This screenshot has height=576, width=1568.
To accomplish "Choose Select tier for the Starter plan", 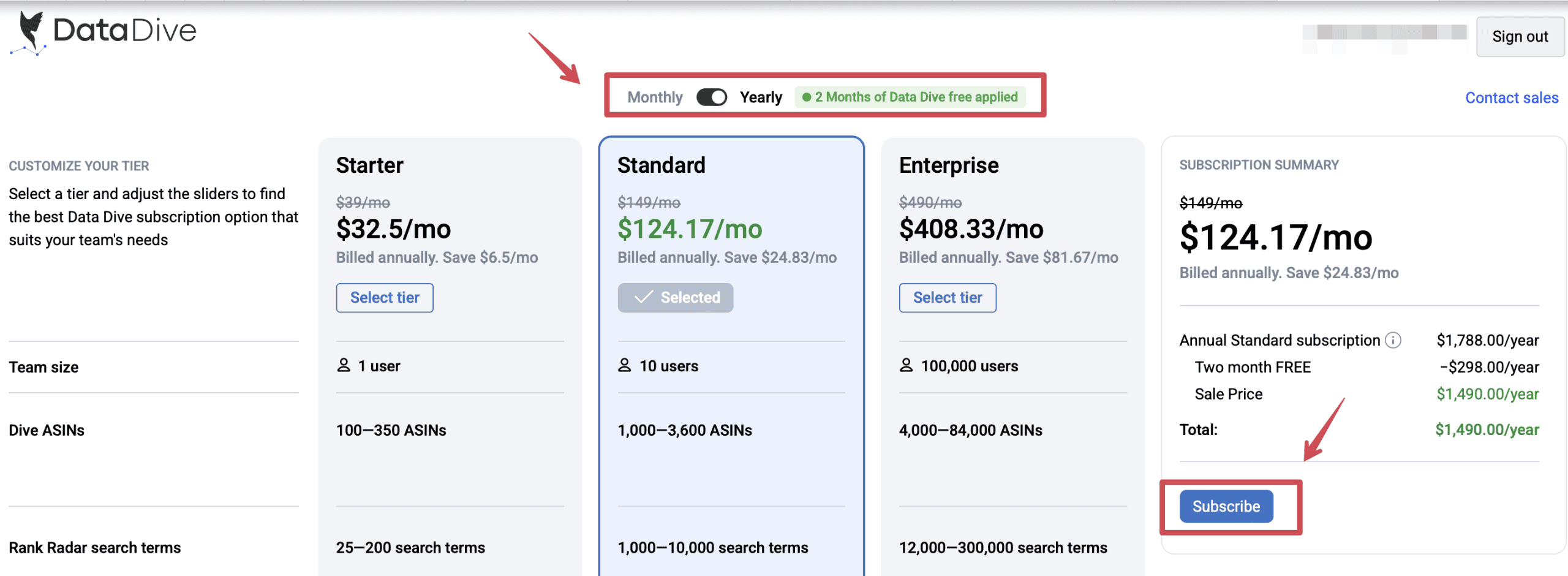I will (385, 298).
